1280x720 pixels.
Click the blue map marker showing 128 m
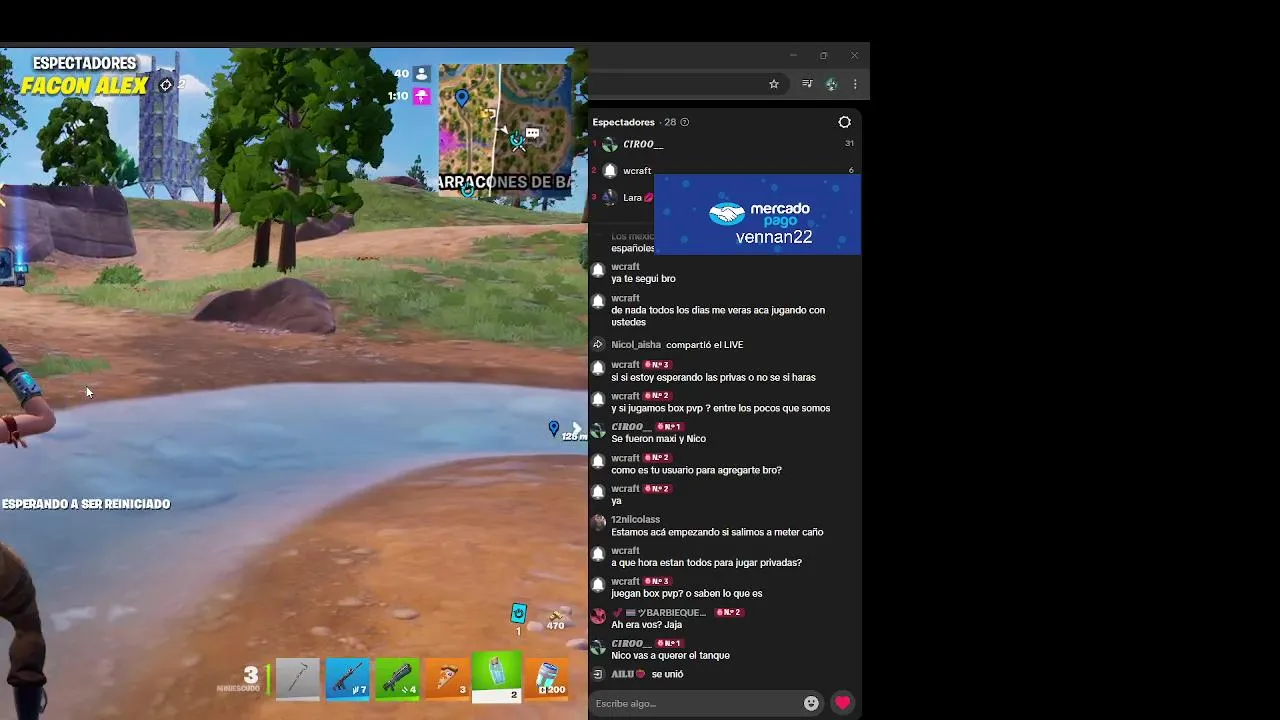coord(554,428)
